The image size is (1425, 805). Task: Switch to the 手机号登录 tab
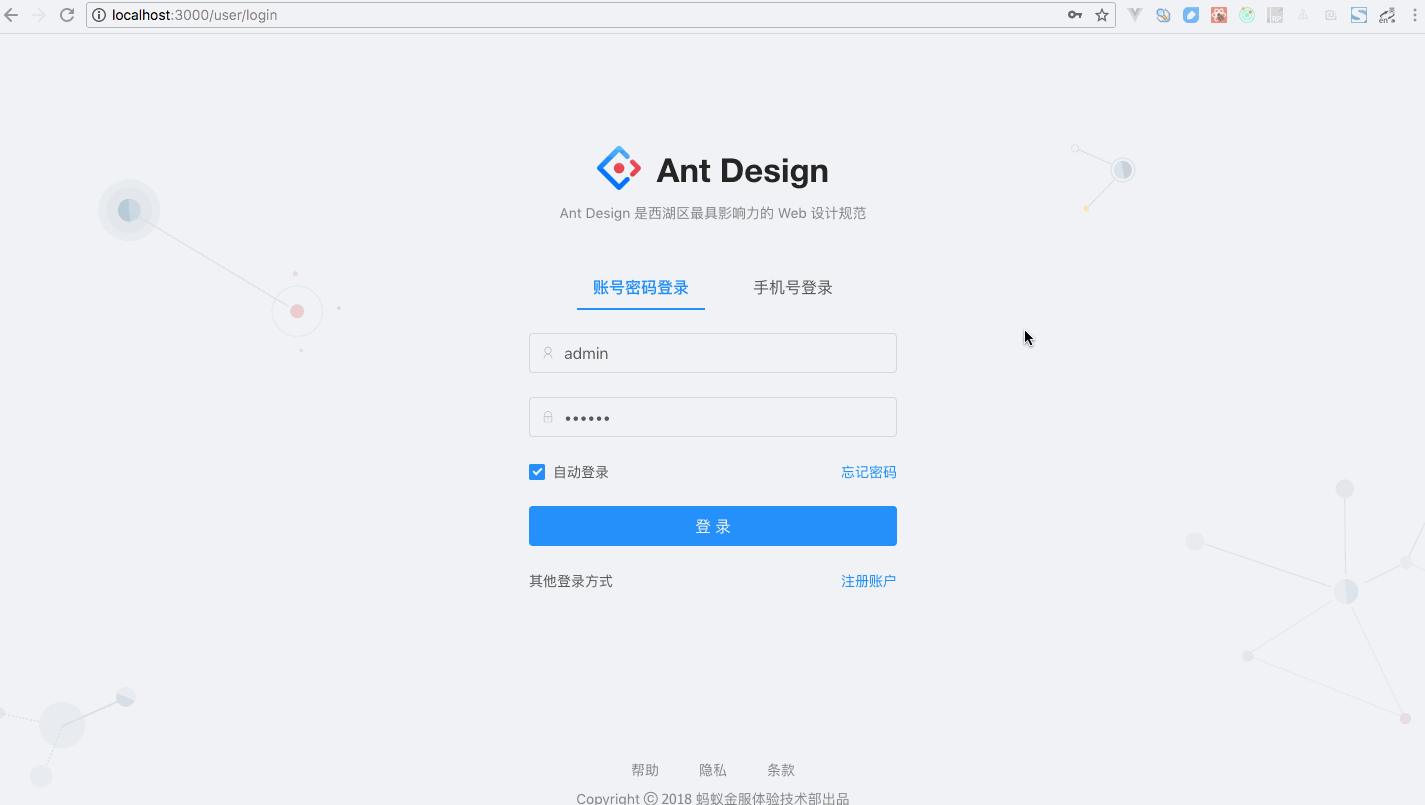[793, 288]
